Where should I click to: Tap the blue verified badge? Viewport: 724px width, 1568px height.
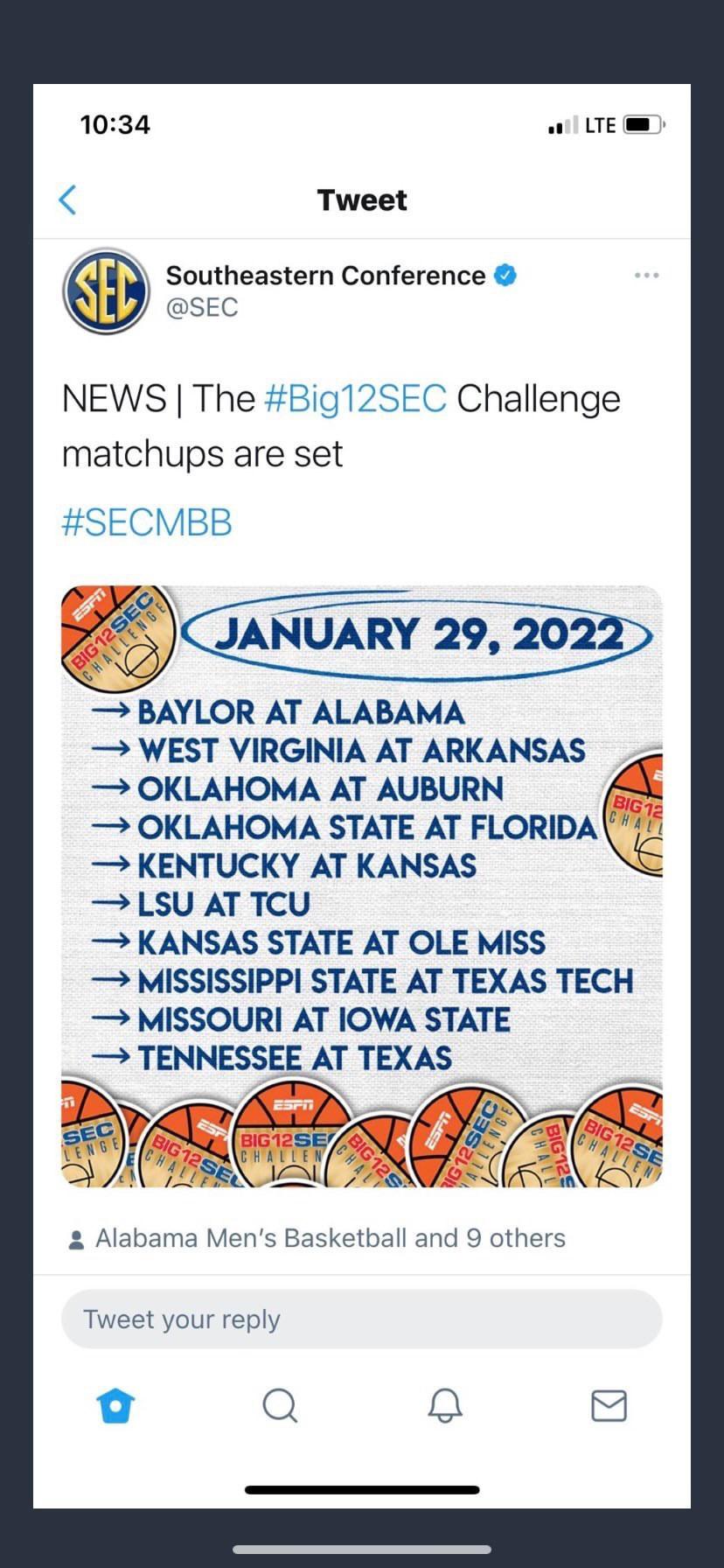point(505,276)
